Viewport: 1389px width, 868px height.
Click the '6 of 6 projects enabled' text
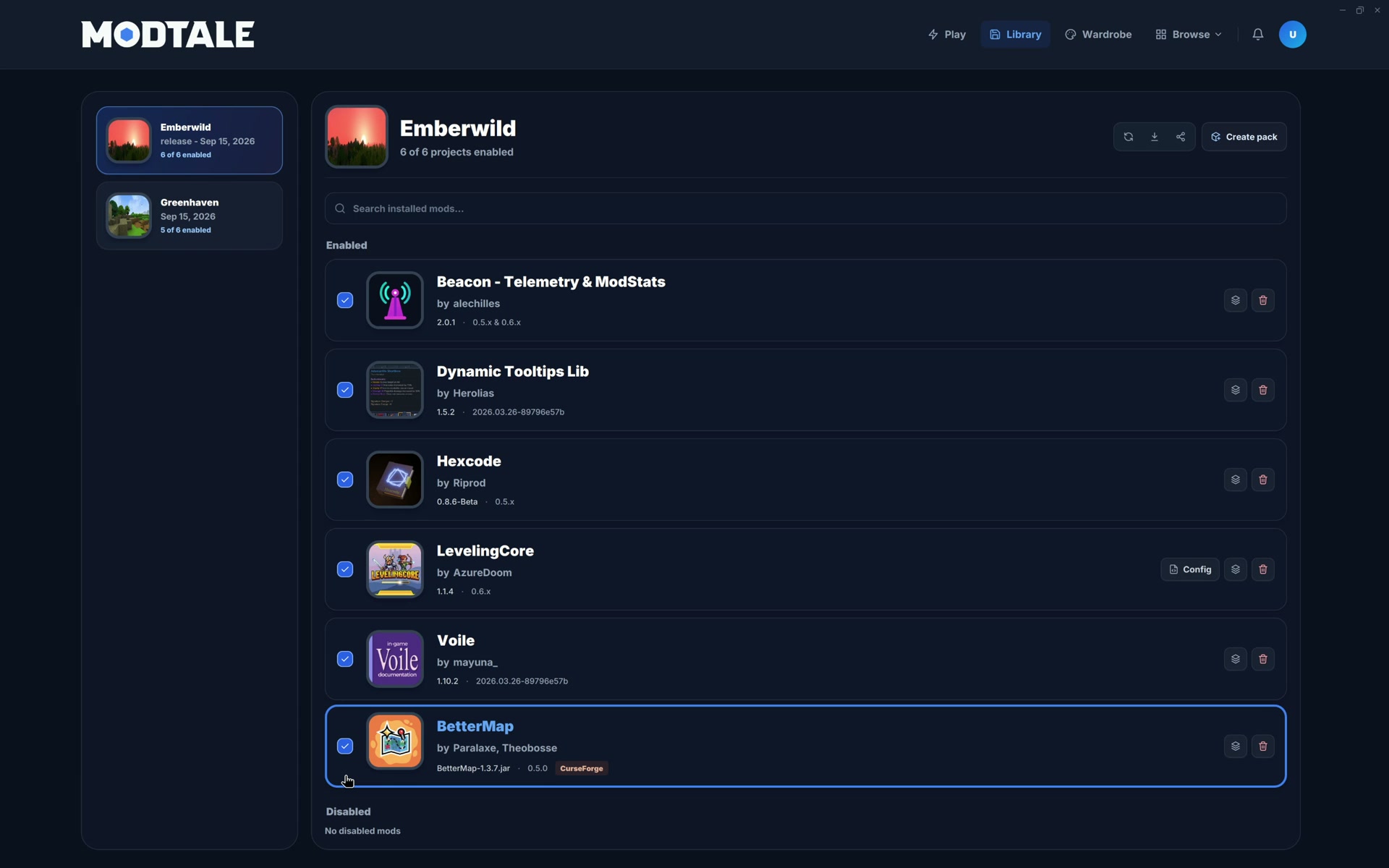coord(456,152)
